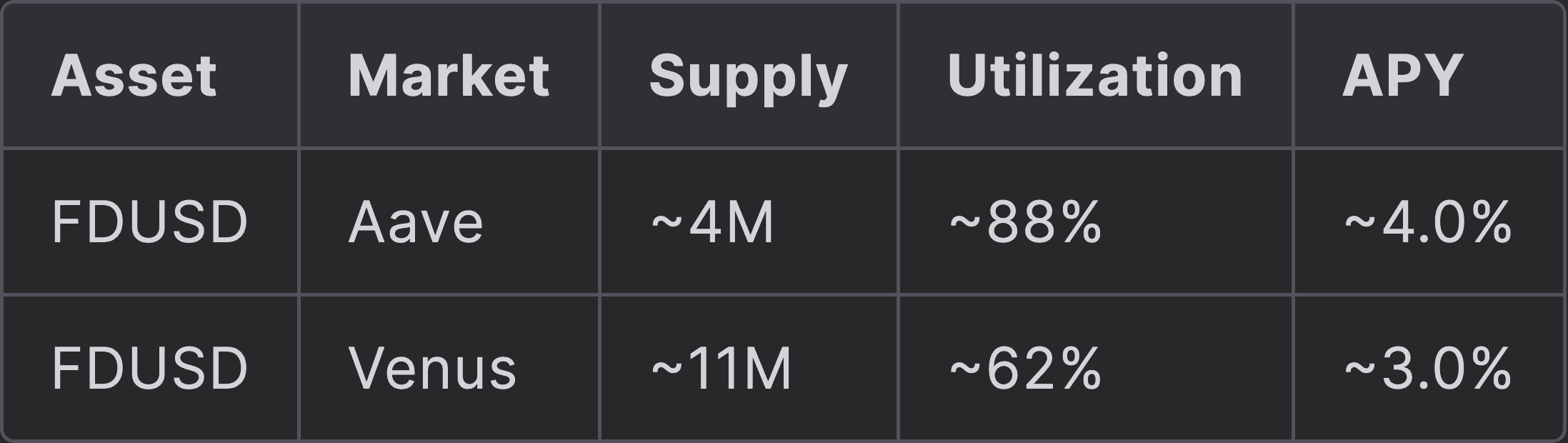Sort by the Market column header
This screenshot has height=443, width=1568.
pyautogui.click(x=448, y=76)
